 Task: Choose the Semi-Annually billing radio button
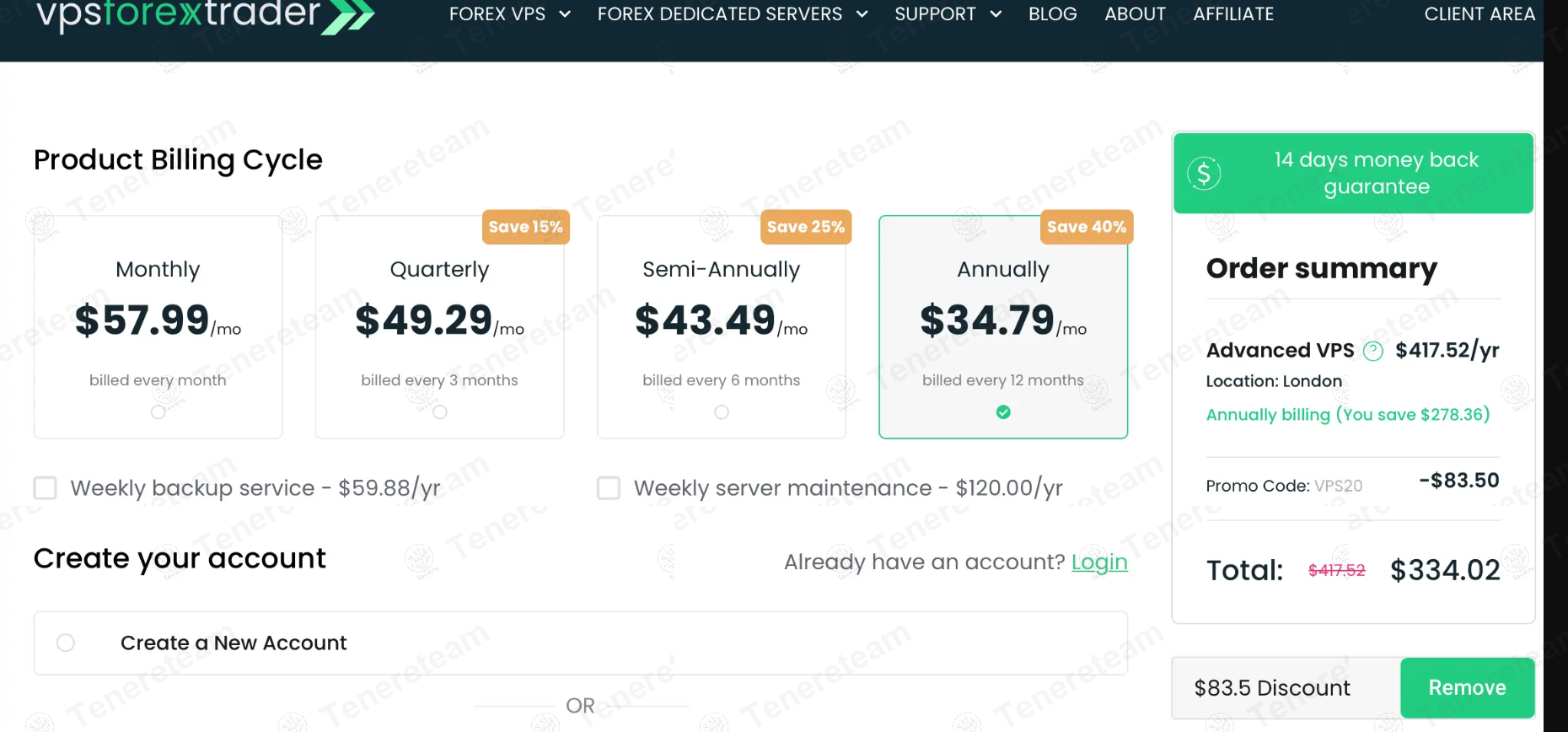(x=722, y=412)
